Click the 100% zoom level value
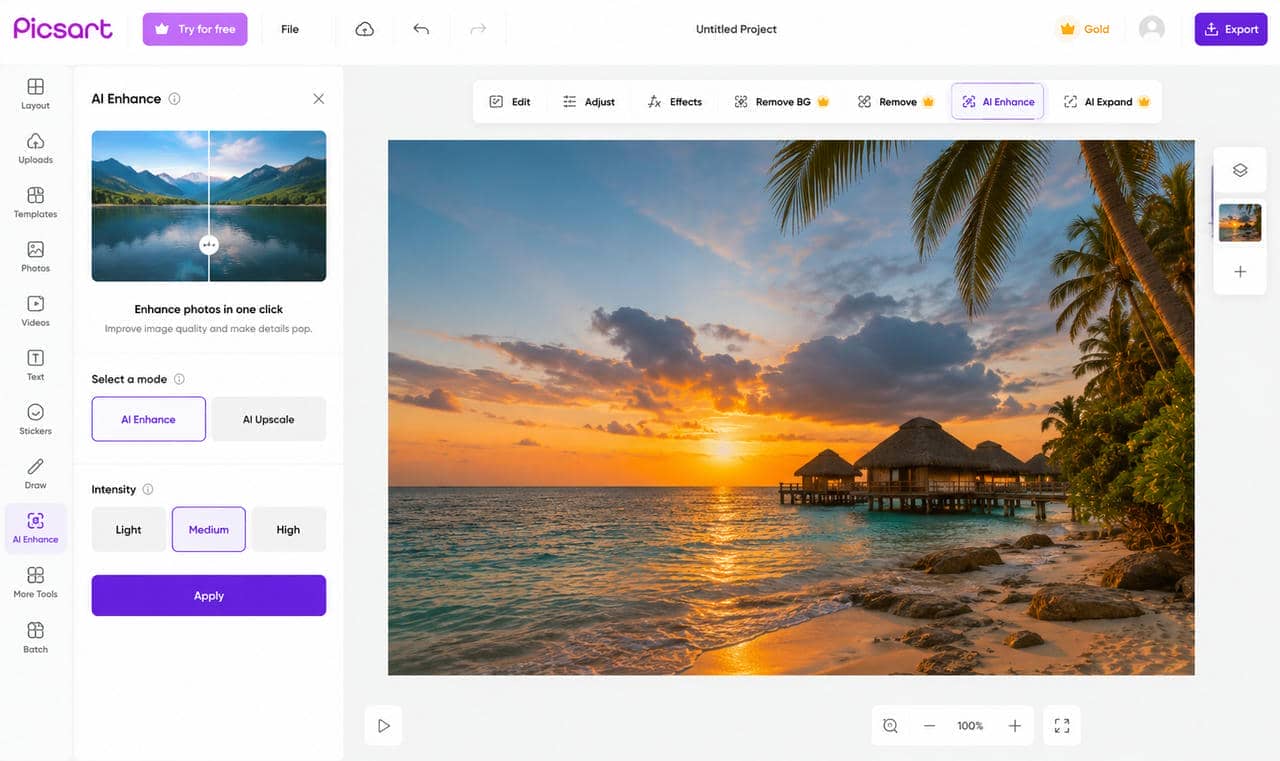Image resolution: width=1280 pixels, height=761 pixels. coord(970,726)
